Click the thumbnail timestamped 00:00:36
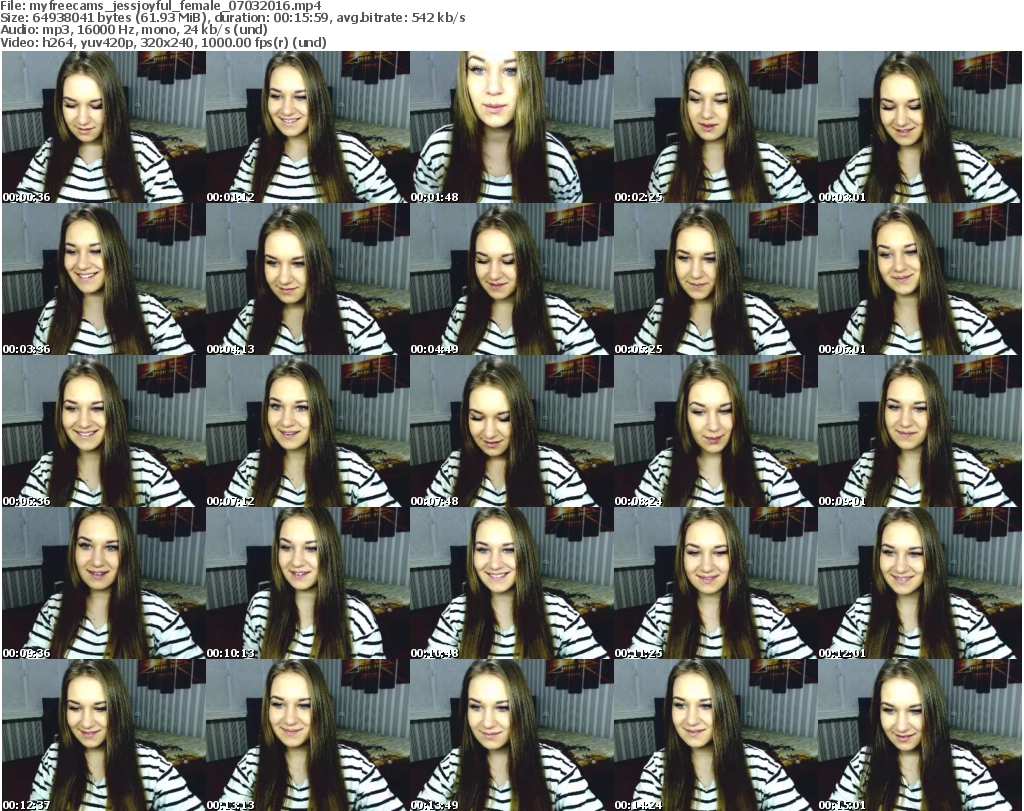 point(103,127)
